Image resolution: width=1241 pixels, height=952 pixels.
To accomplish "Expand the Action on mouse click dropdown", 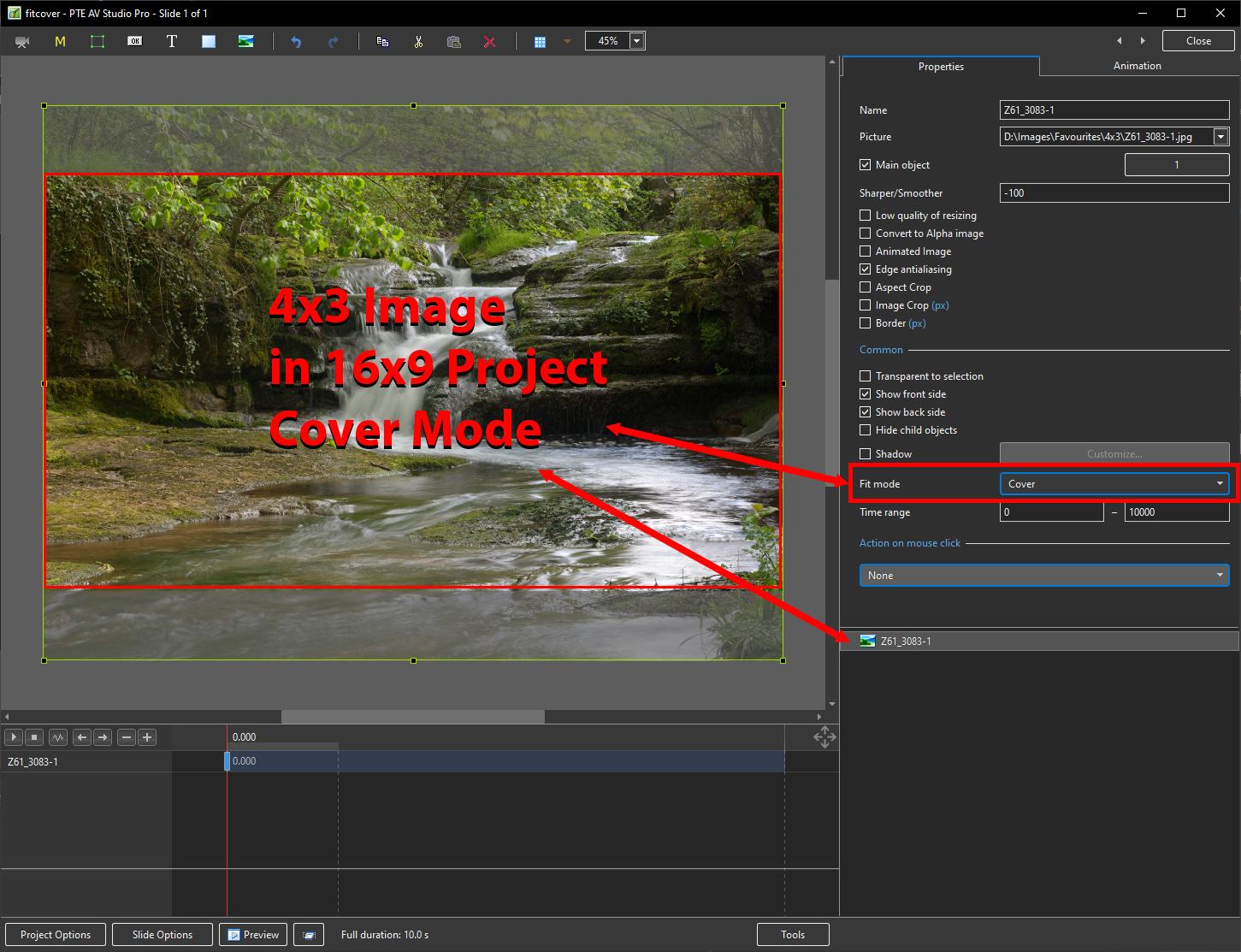I will [1043, 576].
